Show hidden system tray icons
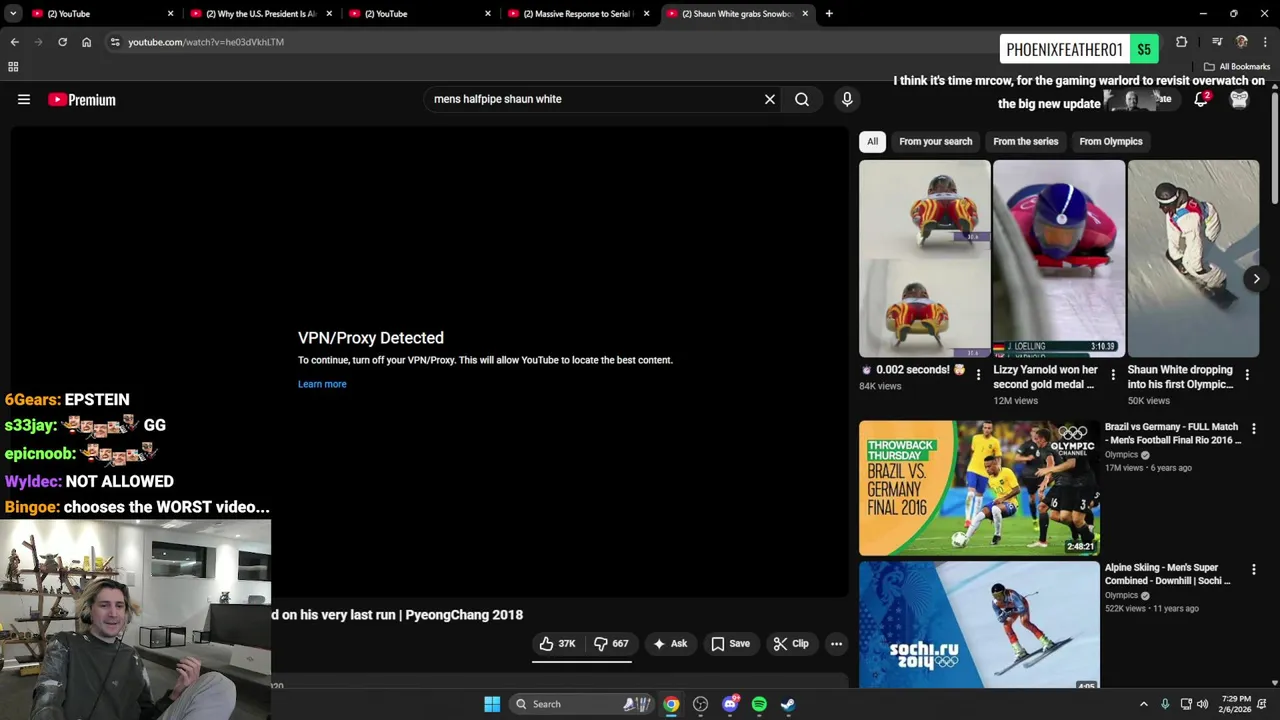Image resolution: width=1280 pixels, height=720 pixels. click(1144, 704)
